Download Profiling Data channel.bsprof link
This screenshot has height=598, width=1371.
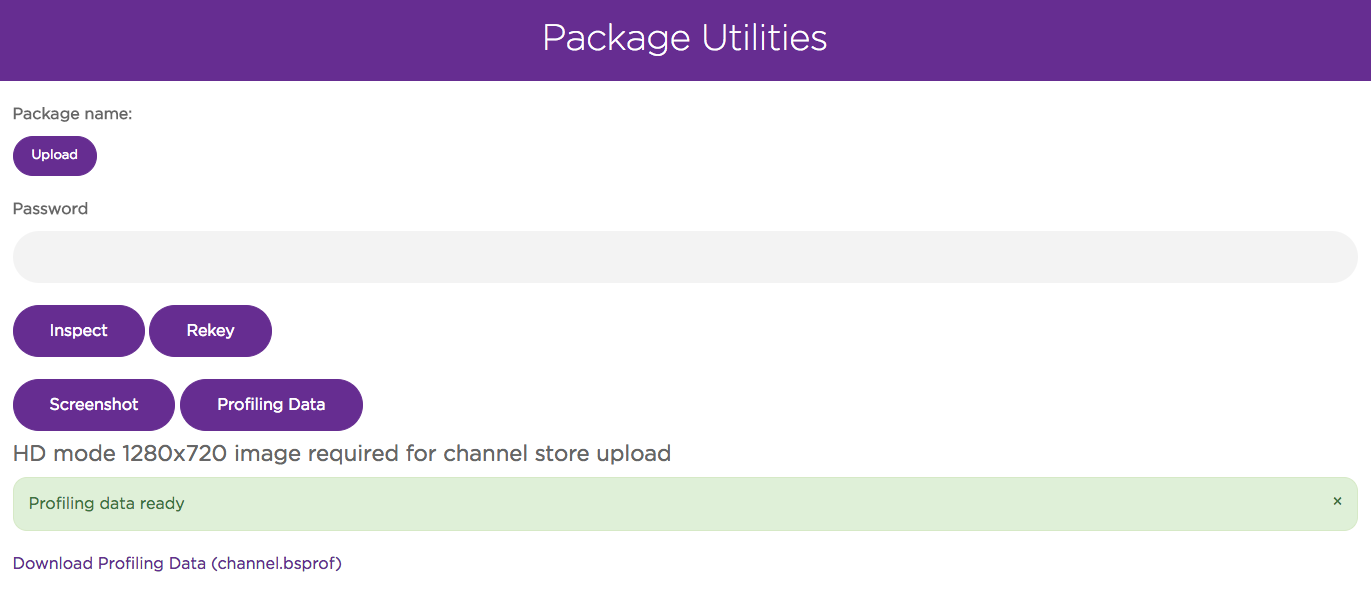177,564
